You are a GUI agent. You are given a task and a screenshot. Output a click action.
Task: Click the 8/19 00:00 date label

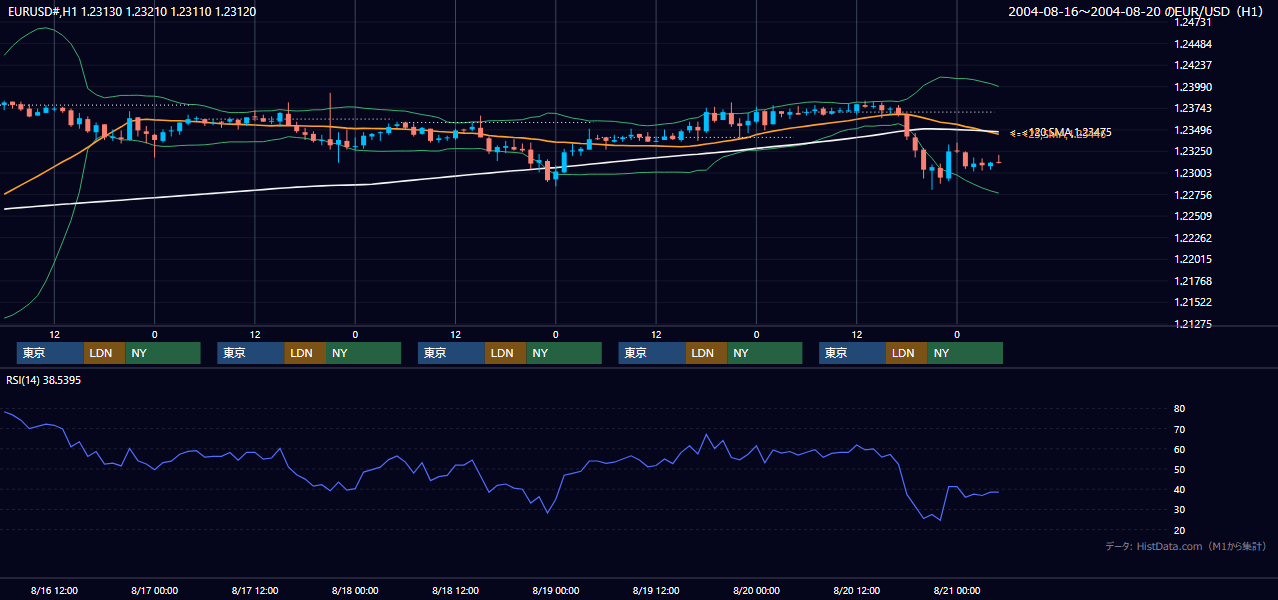(556, 590)
